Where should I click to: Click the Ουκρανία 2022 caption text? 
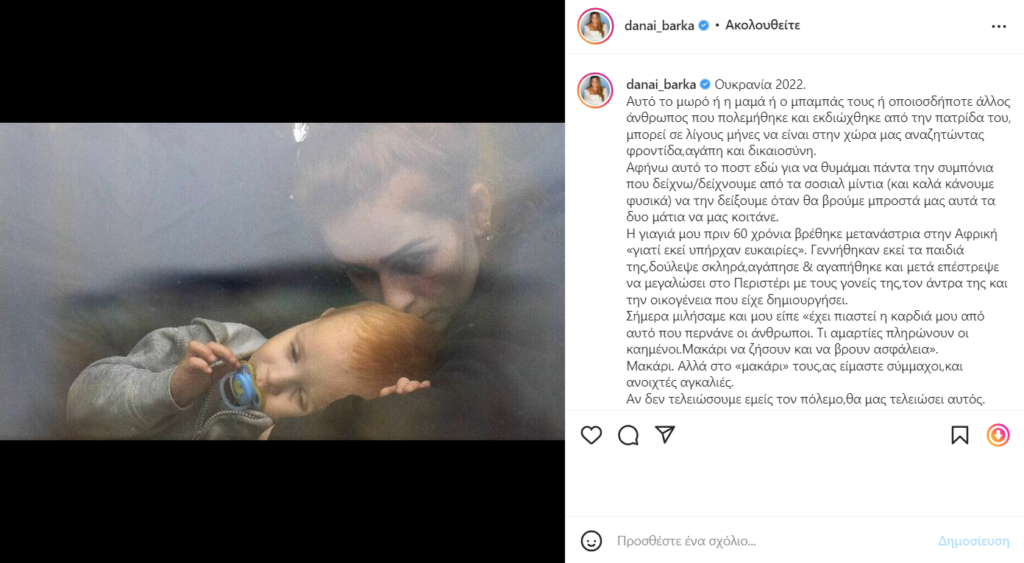[x=760, y=84]
